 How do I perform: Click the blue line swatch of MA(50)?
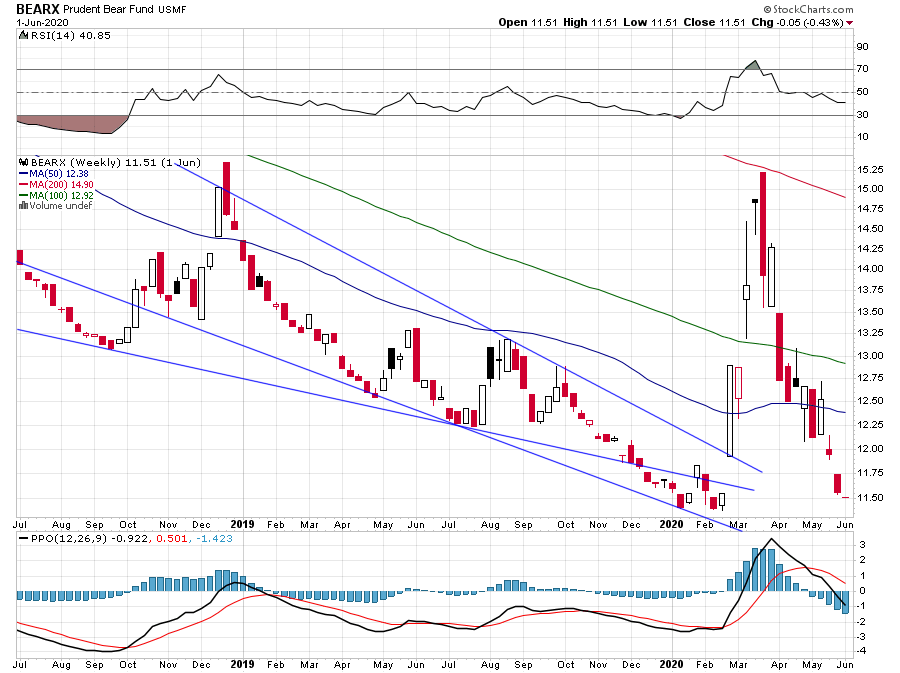[x=24, y=173]
